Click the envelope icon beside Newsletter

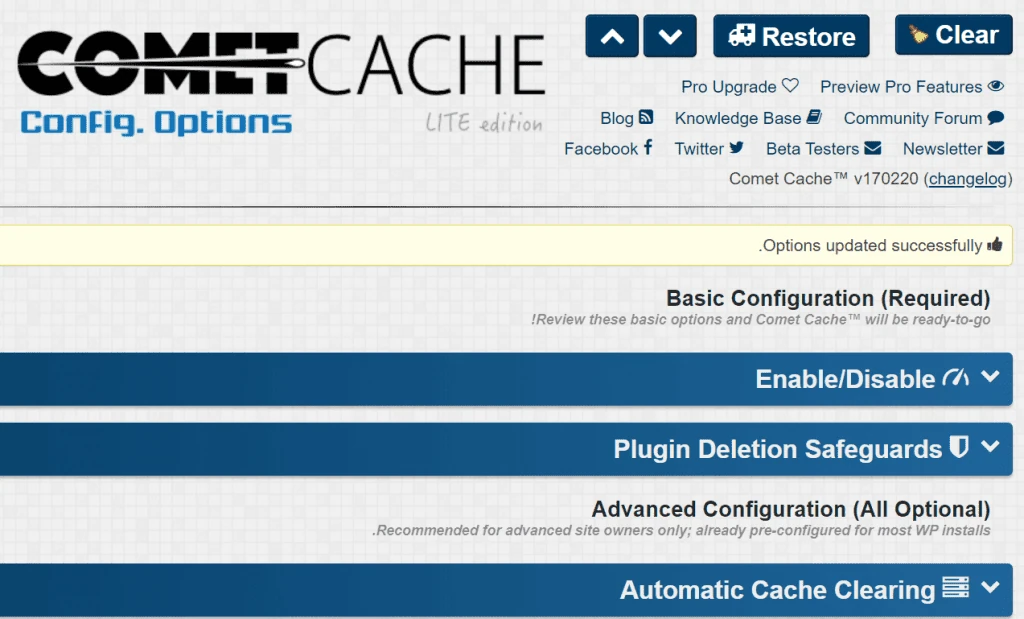click(996, 148)
